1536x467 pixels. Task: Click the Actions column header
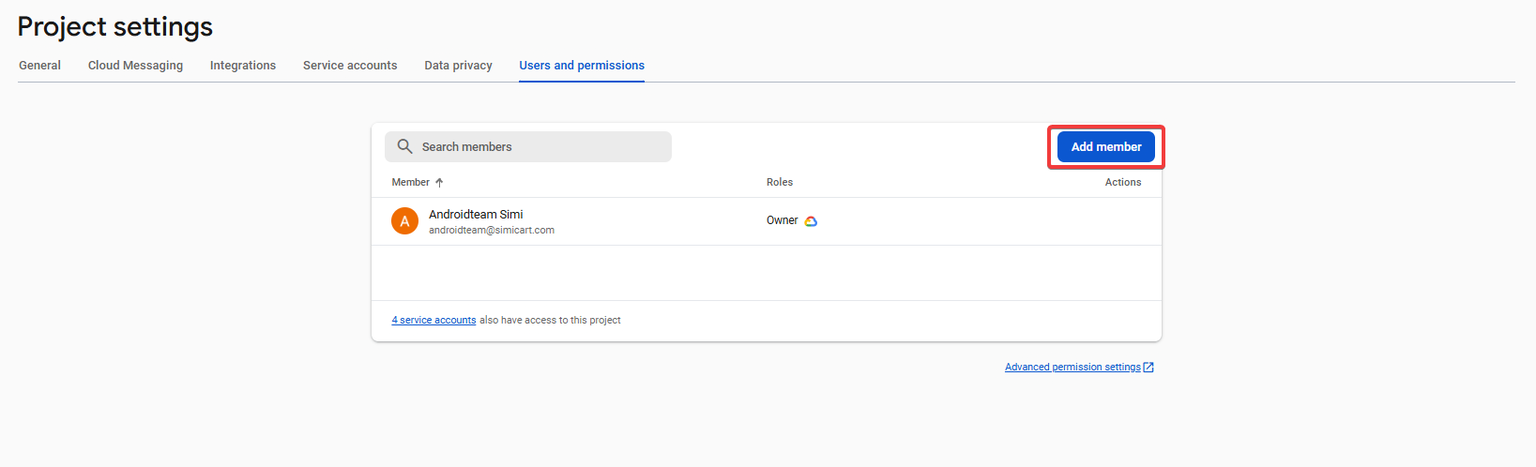click(1122, 182)
